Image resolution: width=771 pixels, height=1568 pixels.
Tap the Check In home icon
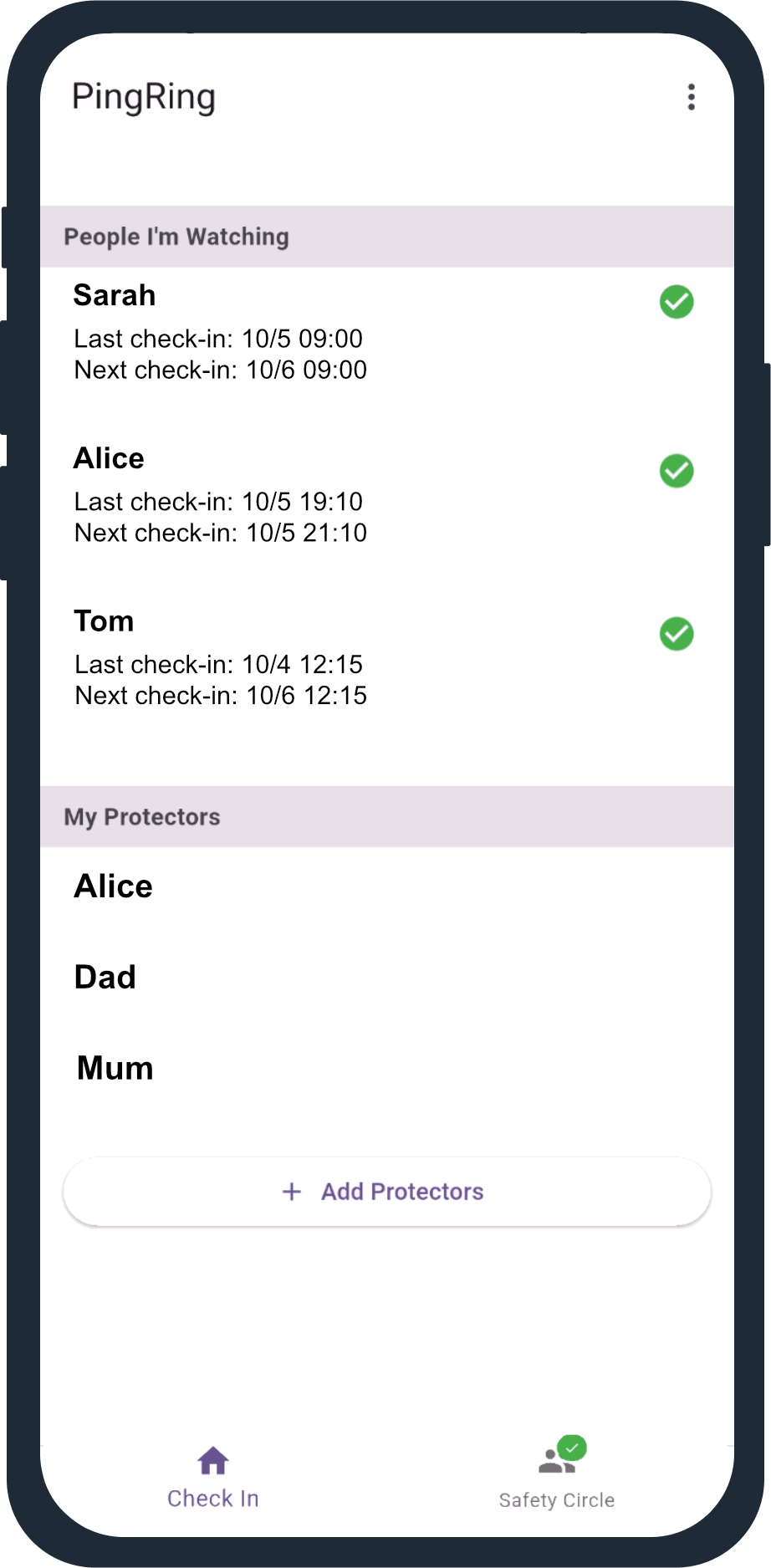tap(213, 1461)
